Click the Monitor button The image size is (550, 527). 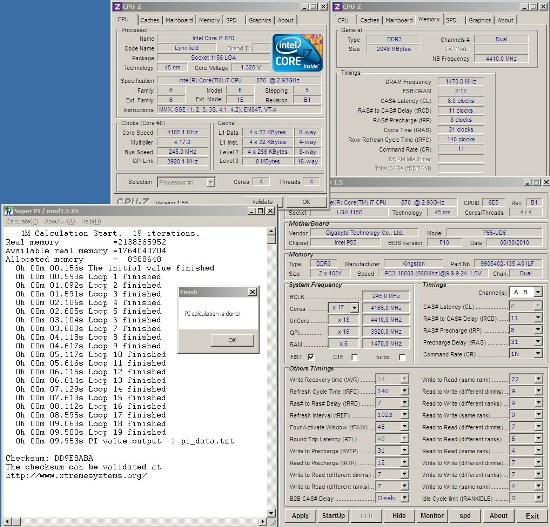coord(432,515)
